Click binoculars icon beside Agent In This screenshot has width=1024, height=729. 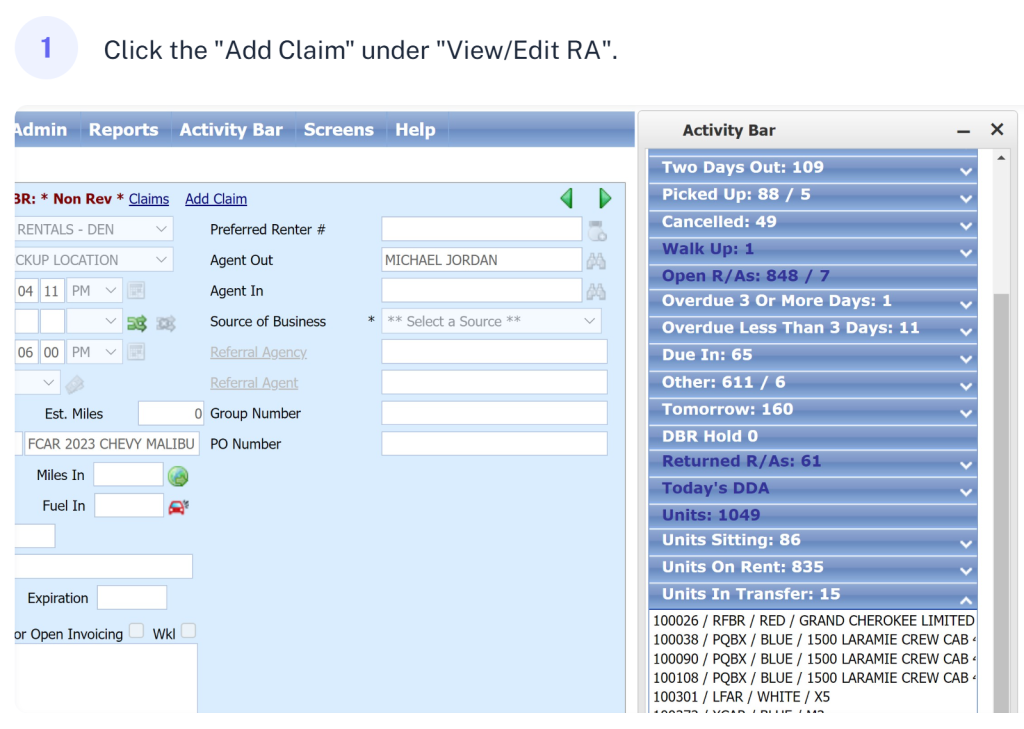596,292
